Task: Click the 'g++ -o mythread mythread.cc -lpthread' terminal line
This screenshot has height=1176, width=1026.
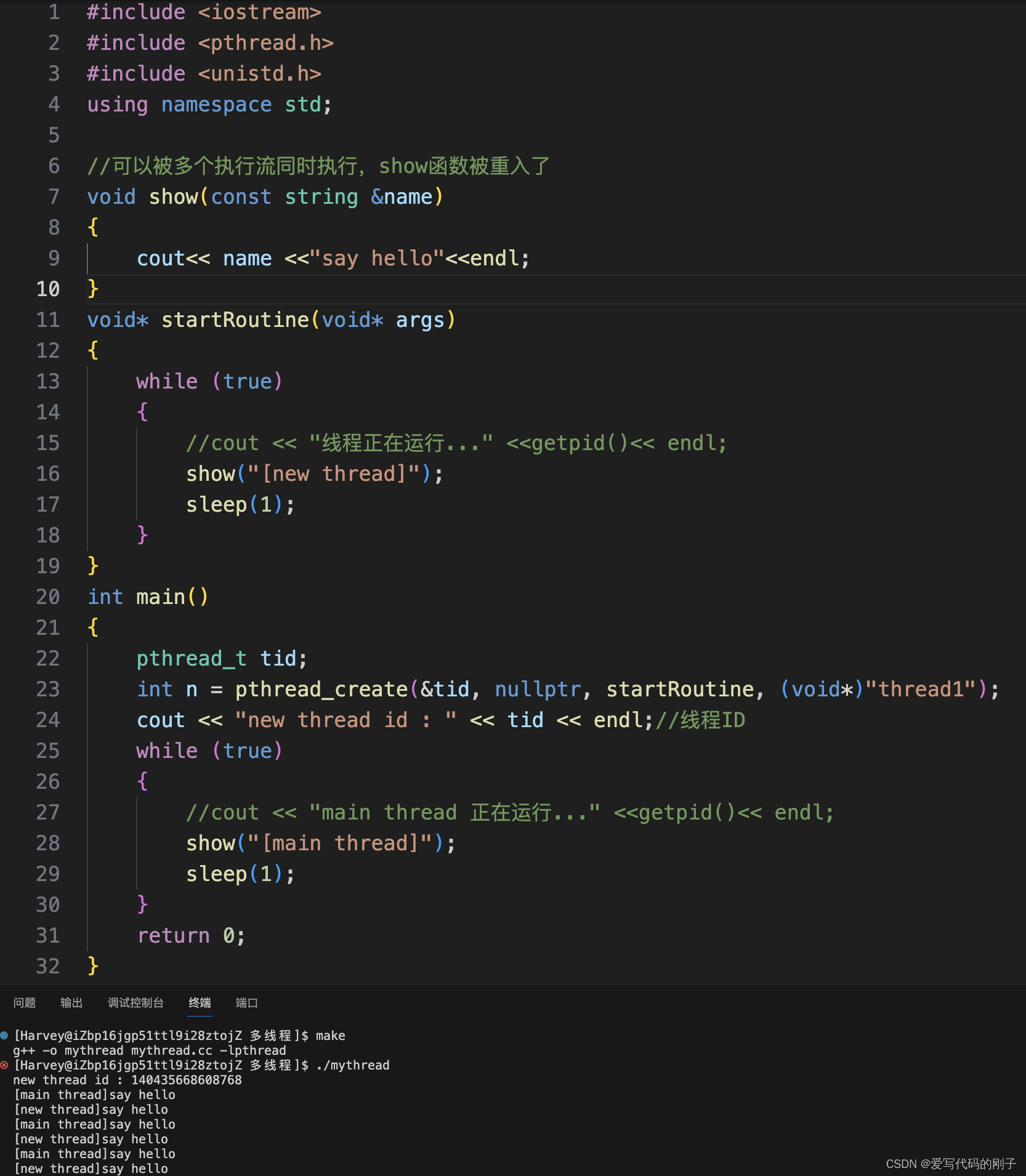Action: (150, 1050)
